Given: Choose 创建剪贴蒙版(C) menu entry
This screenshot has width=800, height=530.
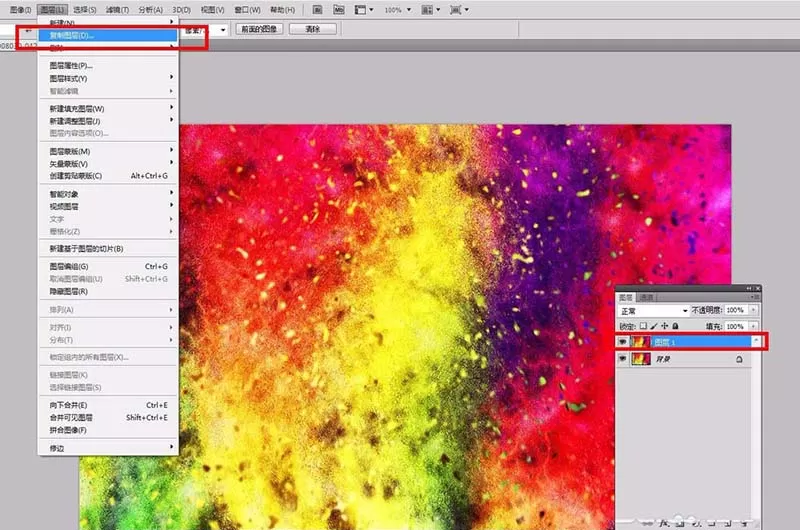Looking at the screenshot, I should [108, 175].
